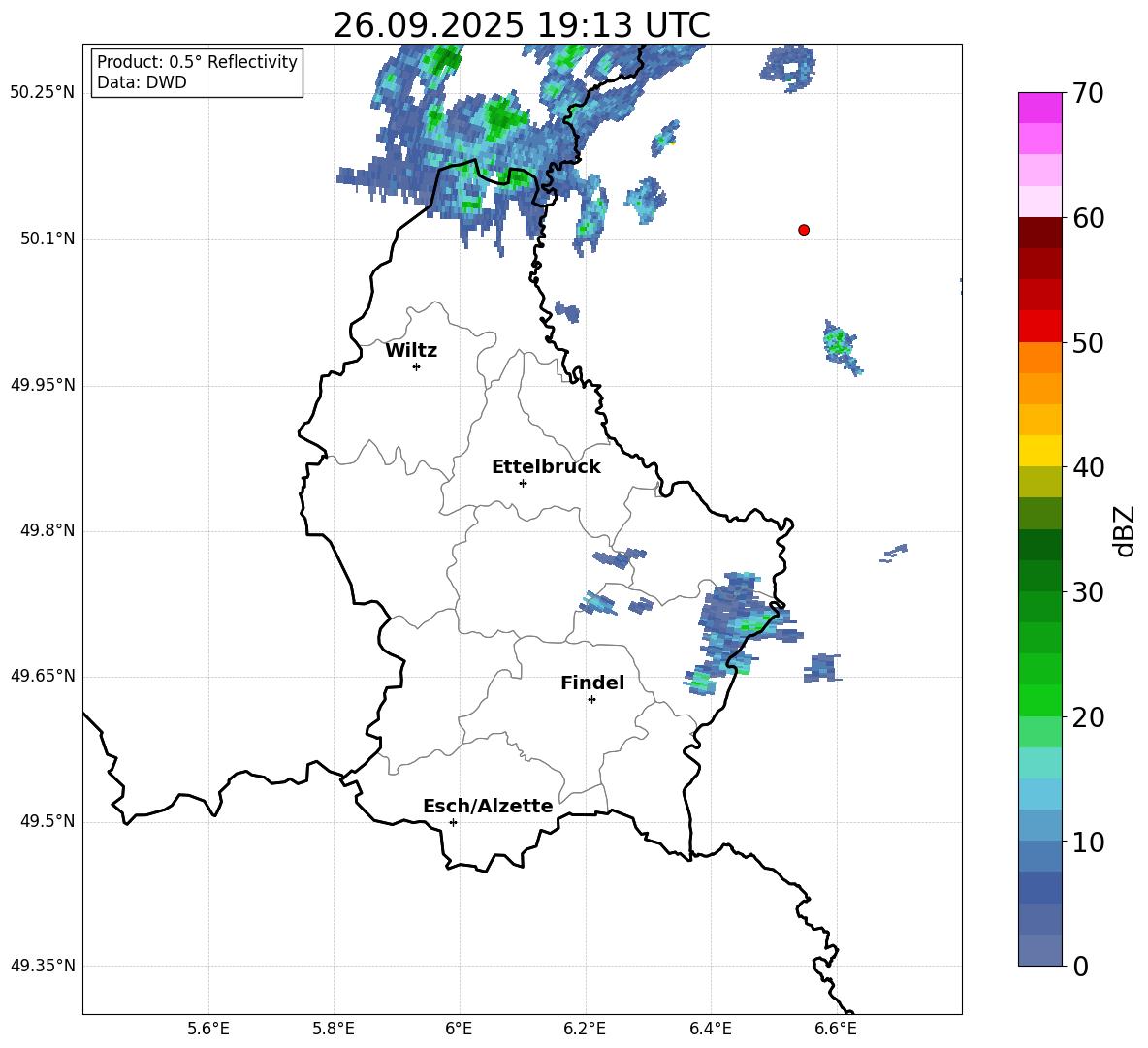The width and height of the screenshot is (1148, 1048).
Task: Click the Ettelbruck location cross marker
Action: [x=523, y=483]
